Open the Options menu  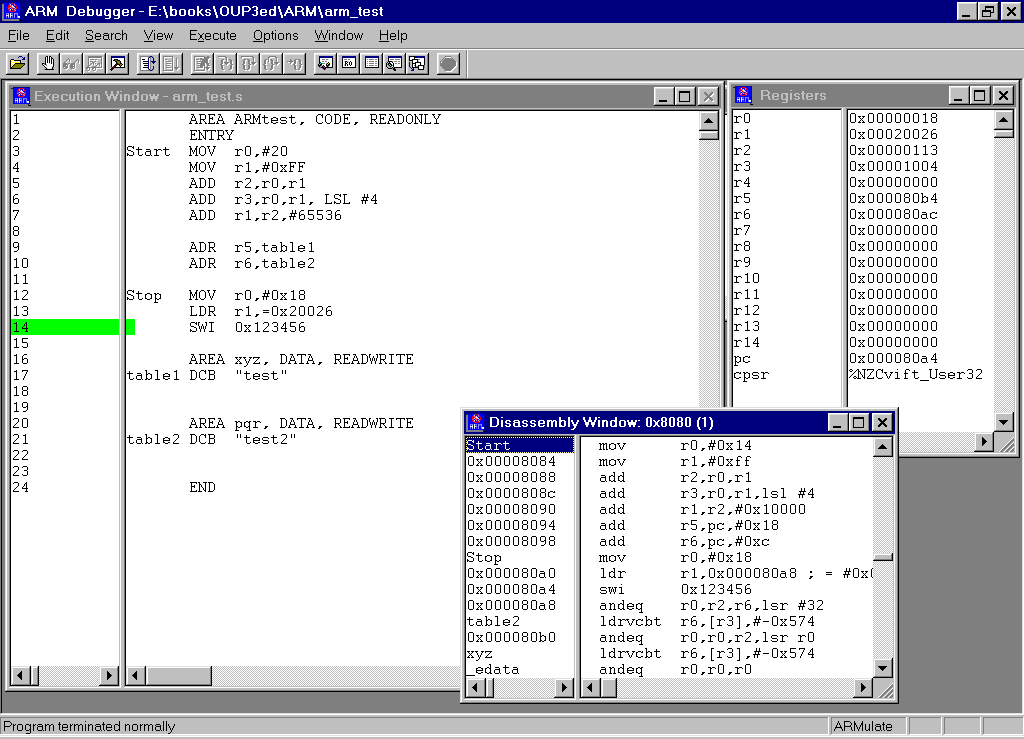click(275, 35)
